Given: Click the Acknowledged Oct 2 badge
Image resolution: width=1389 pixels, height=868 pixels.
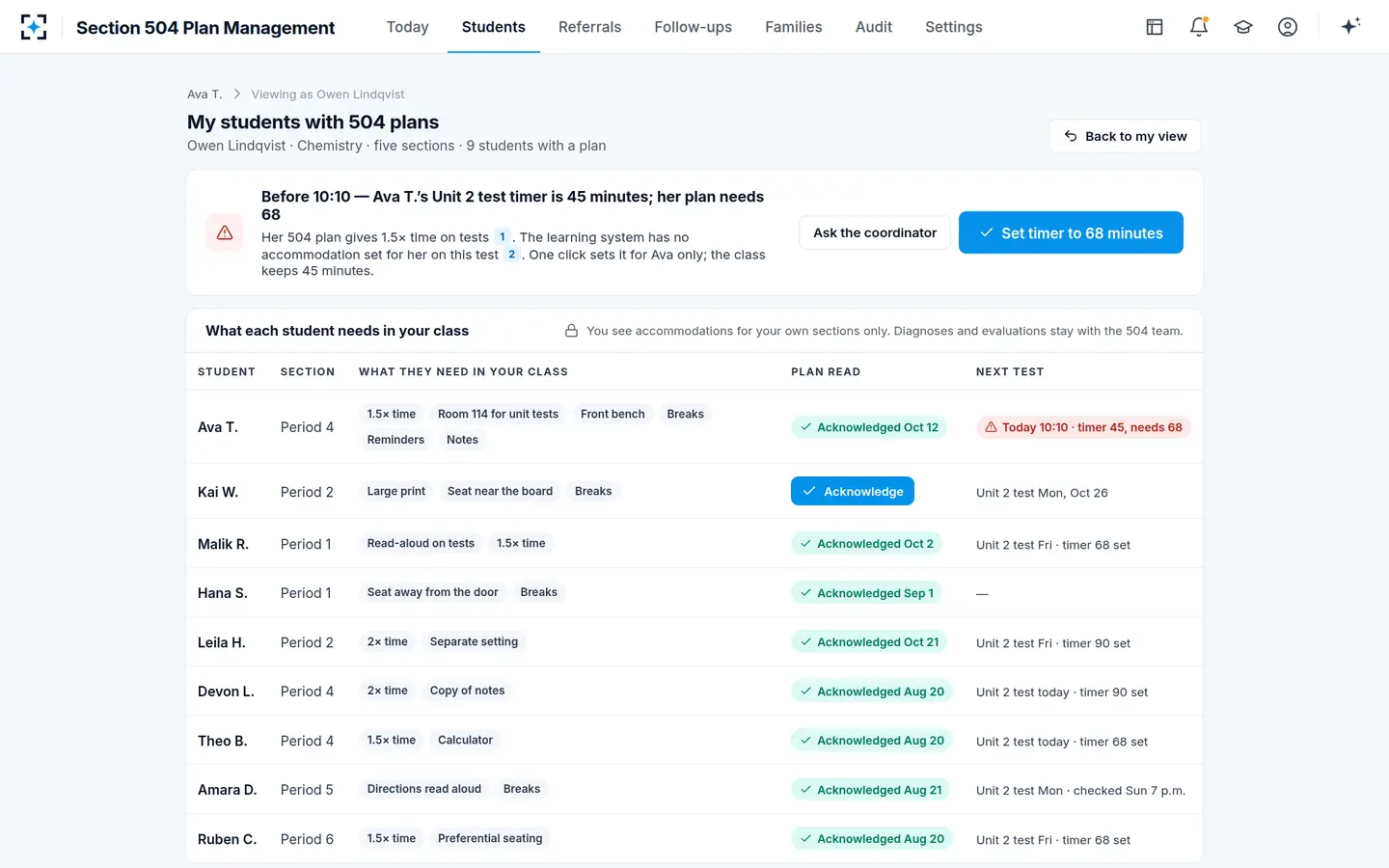Looking at the screenshot, I should point(866,544).
